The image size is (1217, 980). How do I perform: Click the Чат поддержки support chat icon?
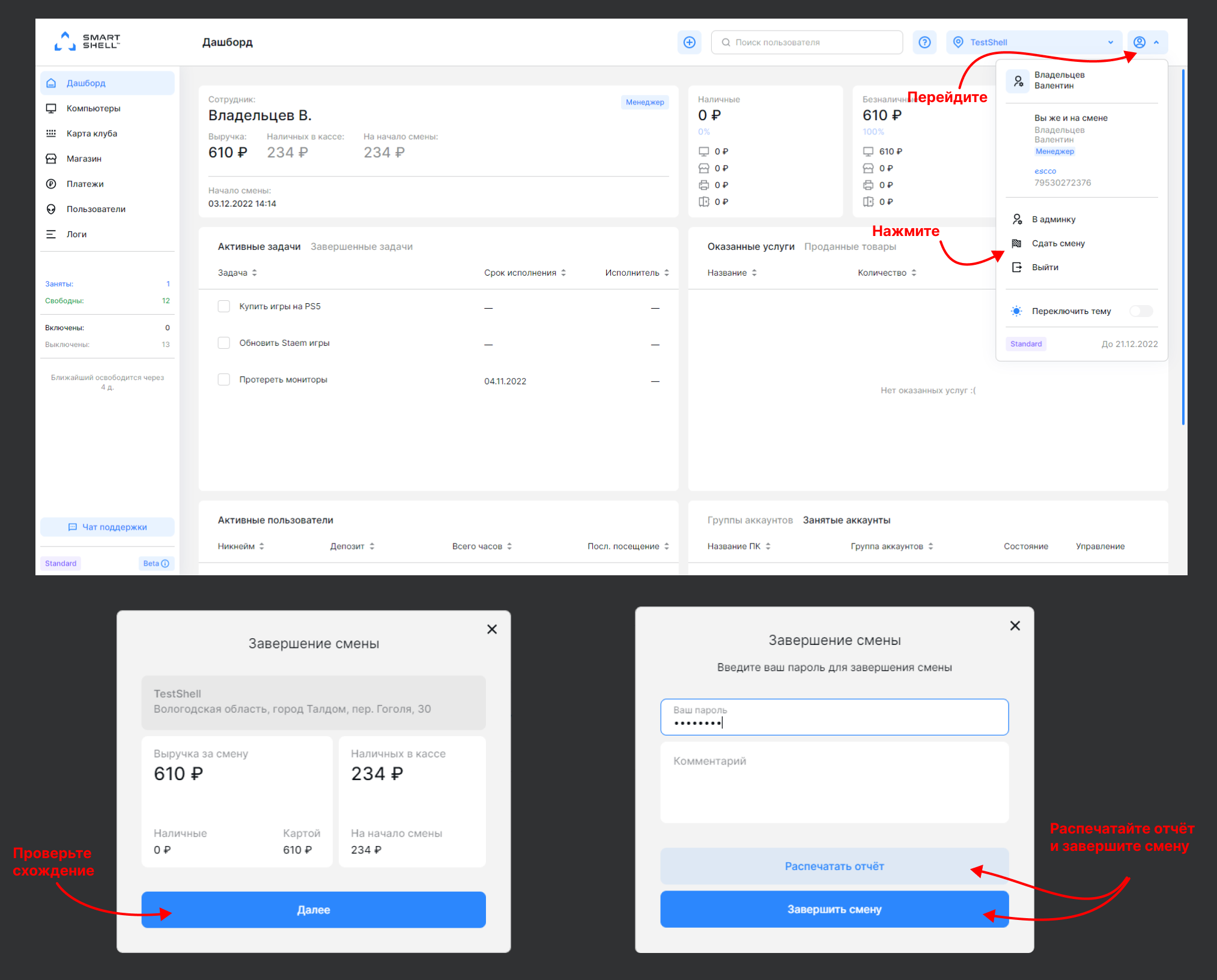point(72,527)
